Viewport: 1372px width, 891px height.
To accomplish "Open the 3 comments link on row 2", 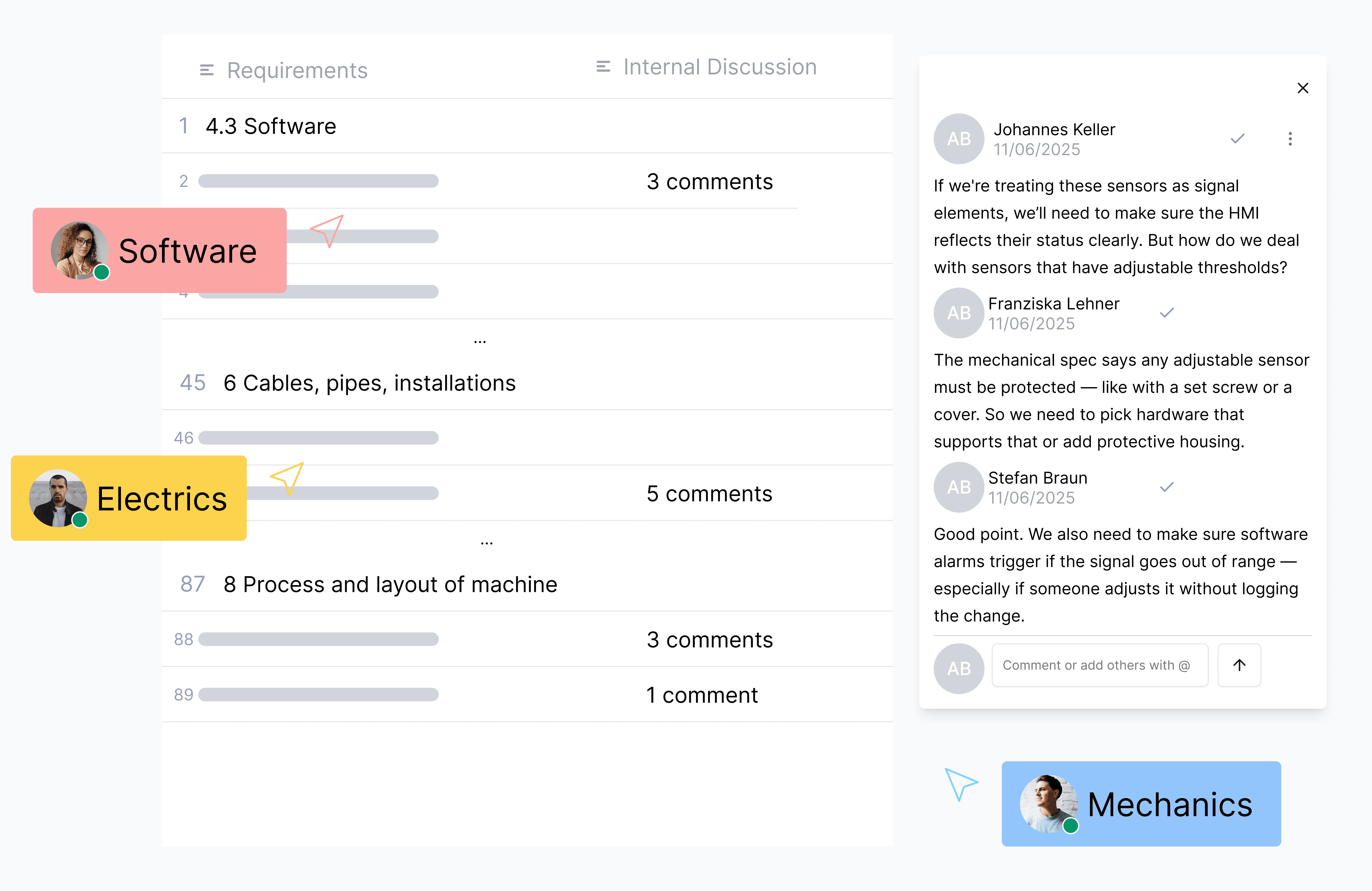I will pyautogui.click(x=709, y=181).
